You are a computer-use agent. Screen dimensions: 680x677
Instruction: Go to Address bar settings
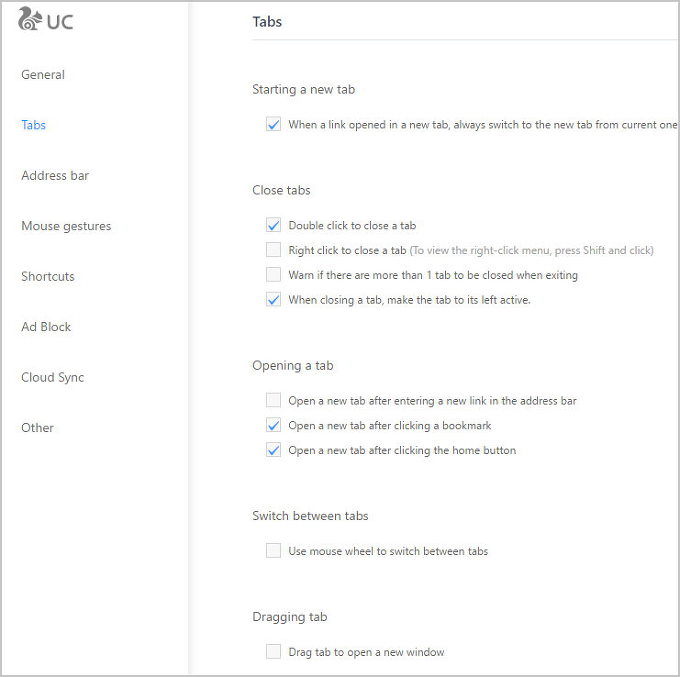(x=55, y=176)
